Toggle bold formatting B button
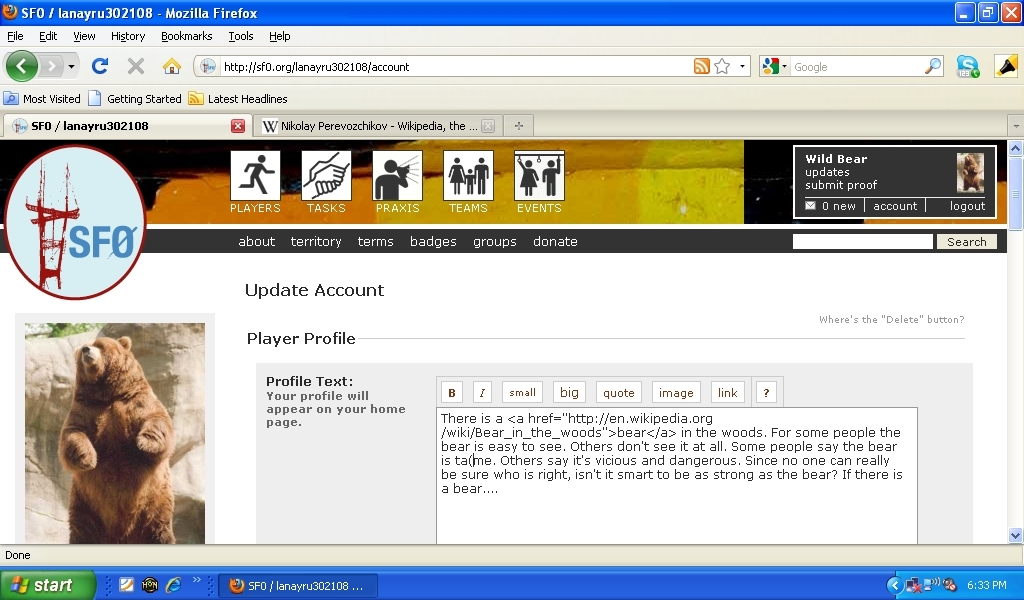Viewport: 1024px width, 600px height. (x=451, y=393)
